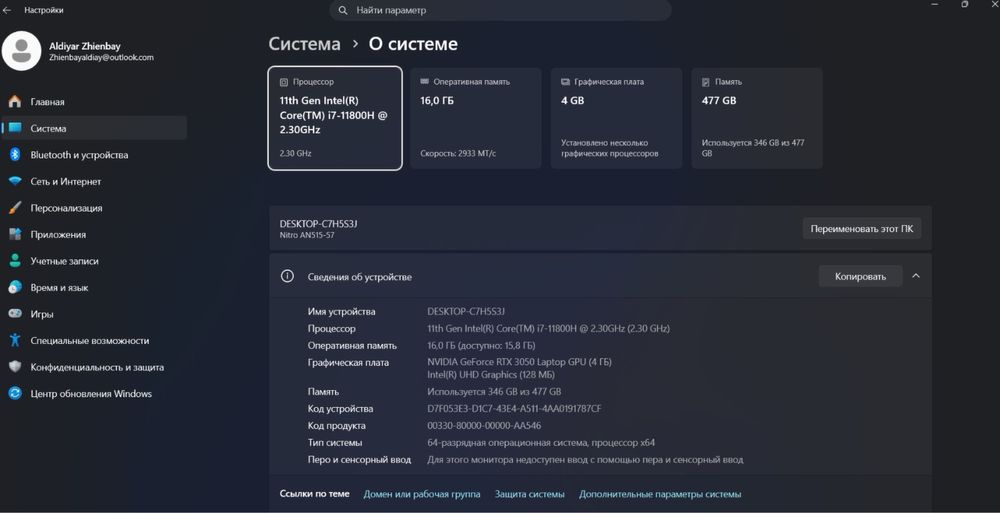The height and width of the screenshot is (513, 1000).
Task: Click Nitro AN515-57 model text
Action: [x=307, y=235]
